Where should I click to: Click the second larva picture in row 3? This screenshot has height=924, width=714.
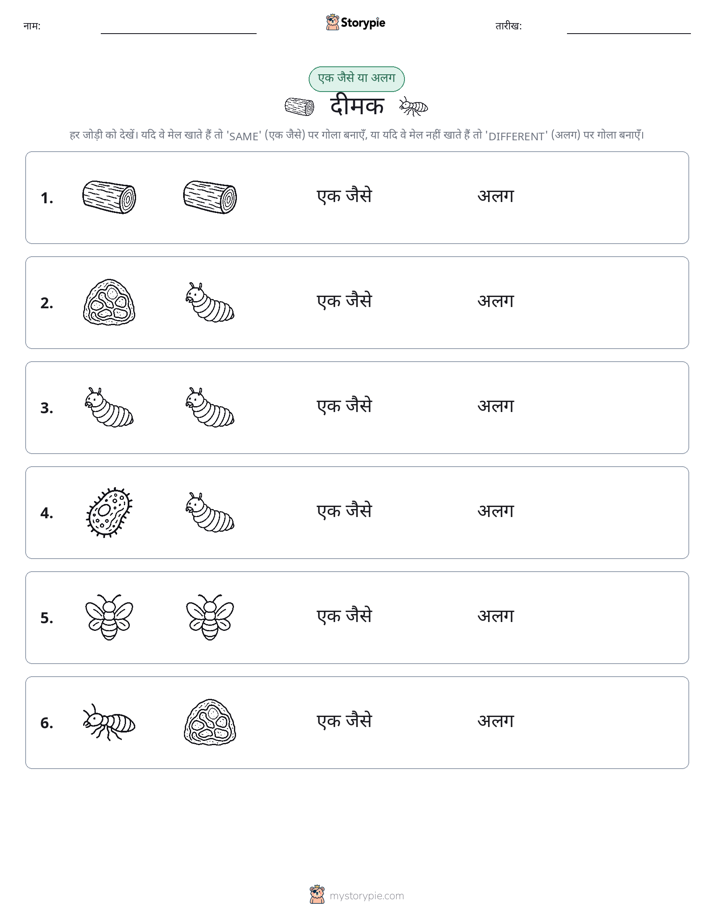click(210, 407)
